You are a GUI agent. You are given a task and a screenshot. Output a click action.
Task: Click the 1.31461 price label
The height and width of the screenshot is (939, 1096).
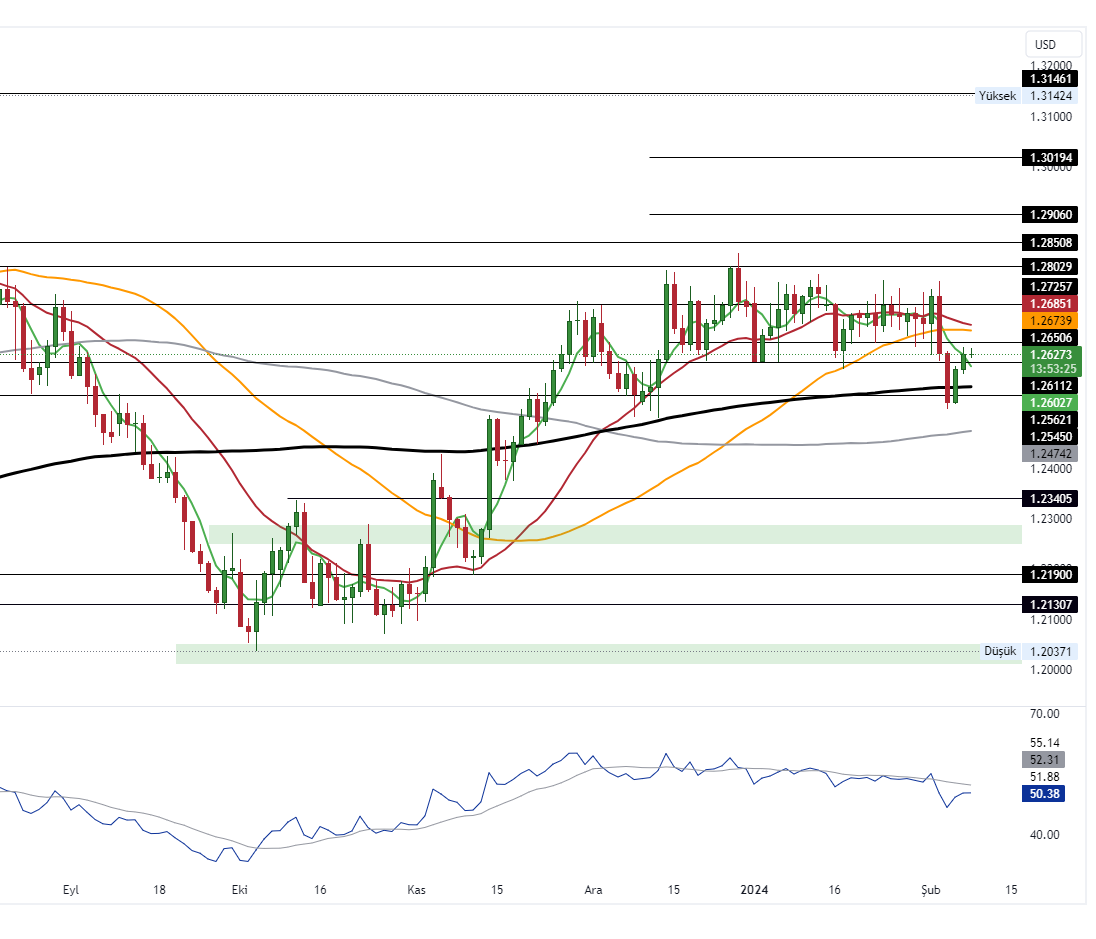[x=1050, y=79]
